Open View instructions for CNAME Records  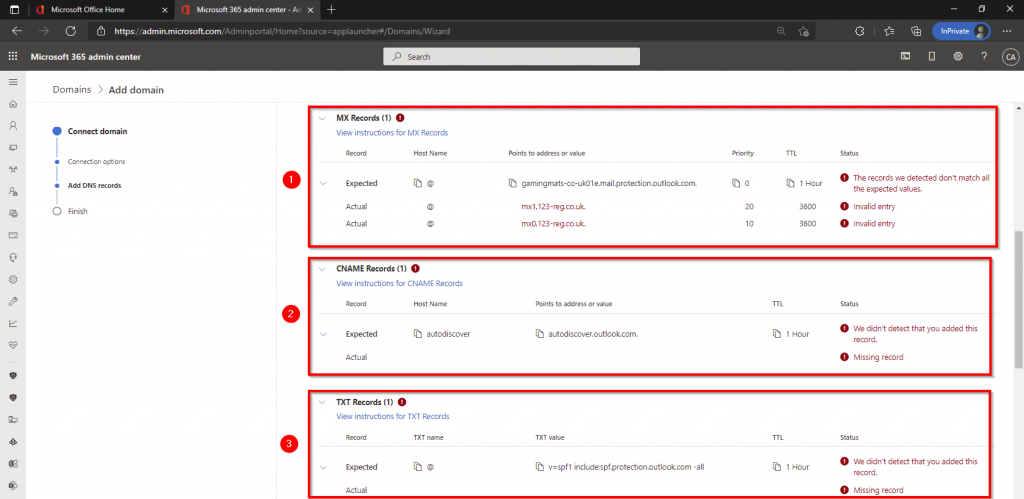[399, 283]
